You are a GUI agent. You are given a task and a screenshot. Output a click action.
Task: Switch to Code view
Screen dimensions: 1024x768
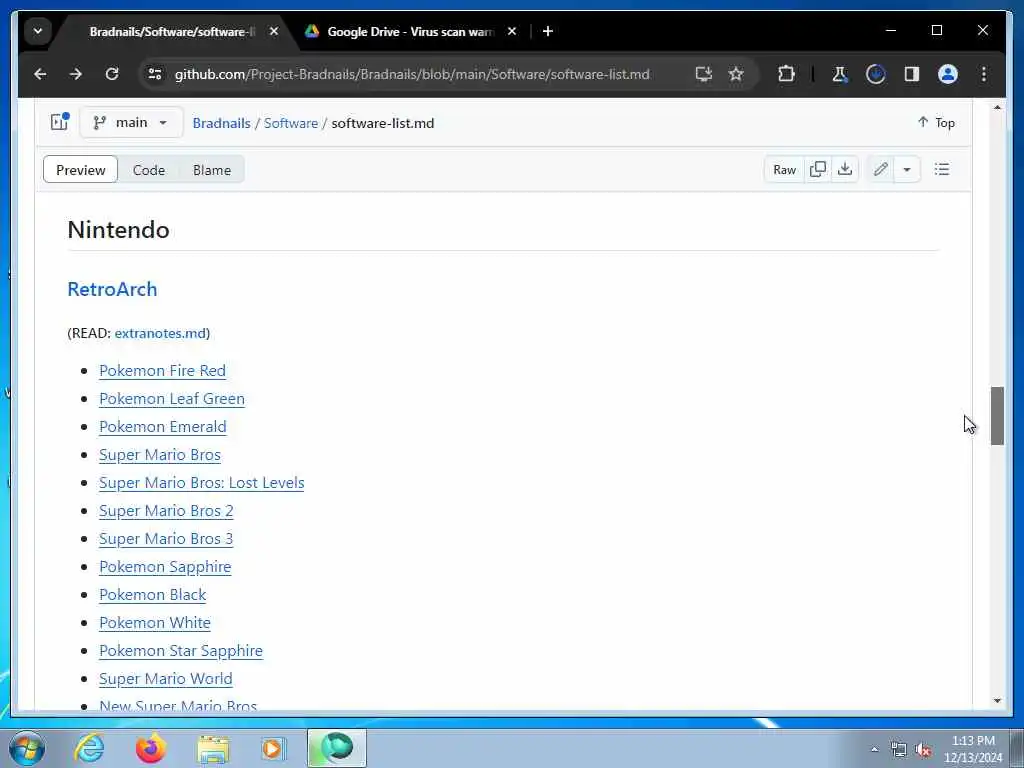(x=149, y=170)
